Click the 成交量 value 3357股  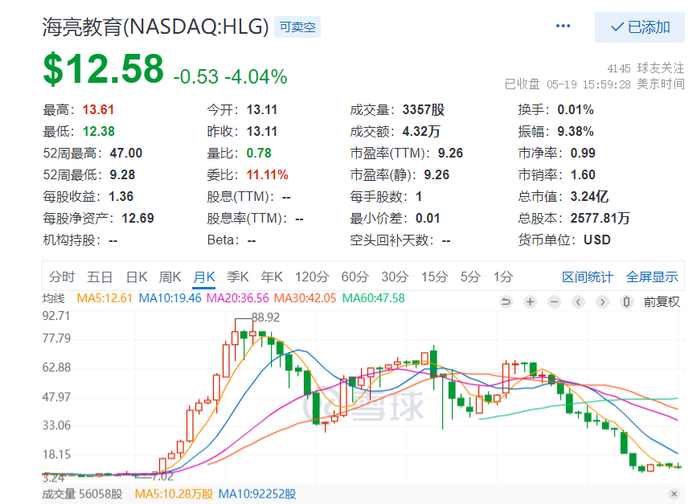coord(423,110)
